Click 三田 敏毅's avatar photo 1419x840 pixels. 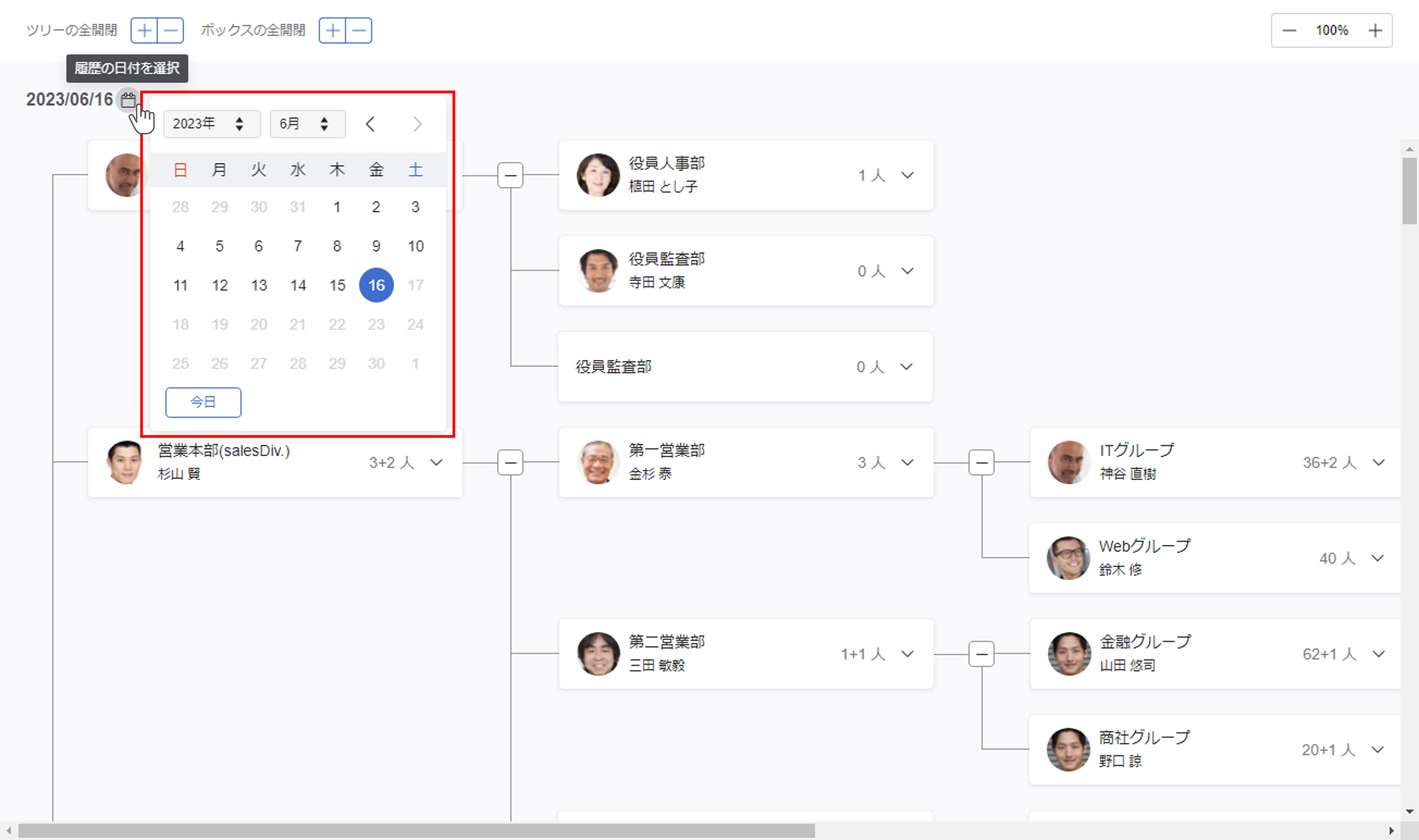click(x=598, y=654)
